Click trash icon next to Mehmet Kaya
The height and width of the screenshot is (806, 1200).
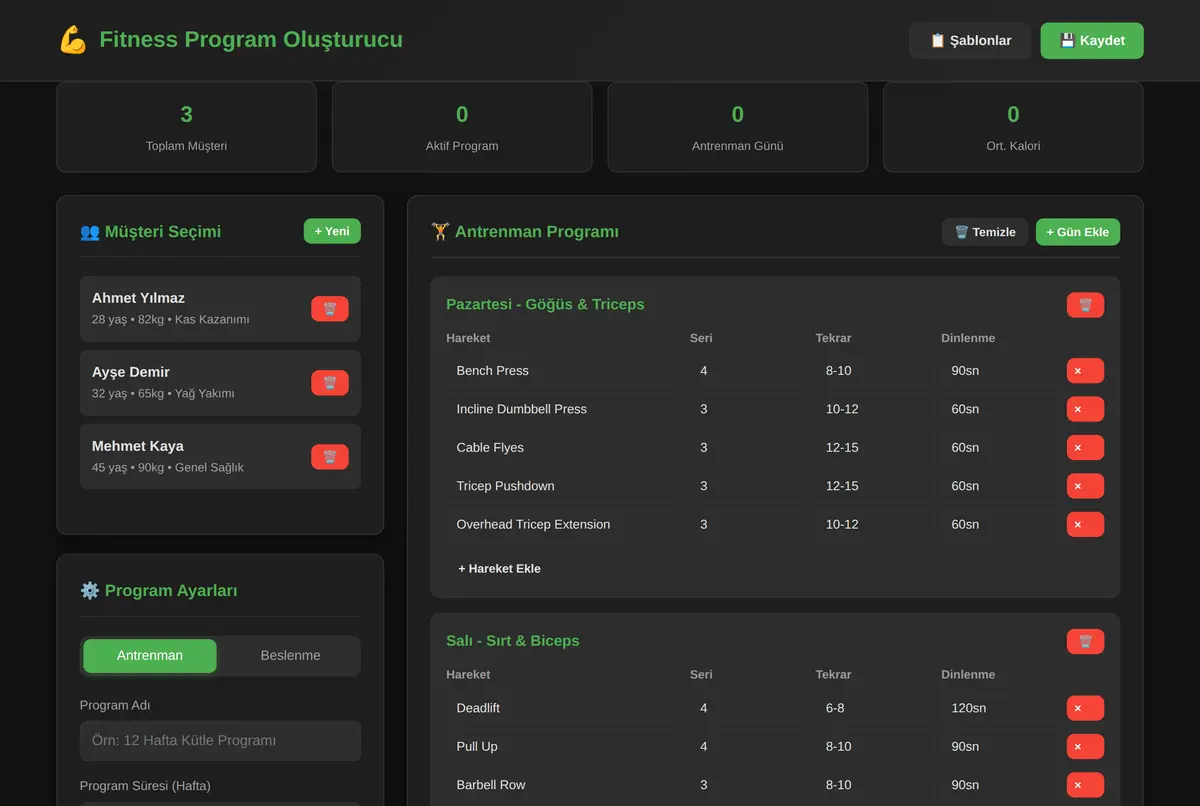(x=330, y=457)
